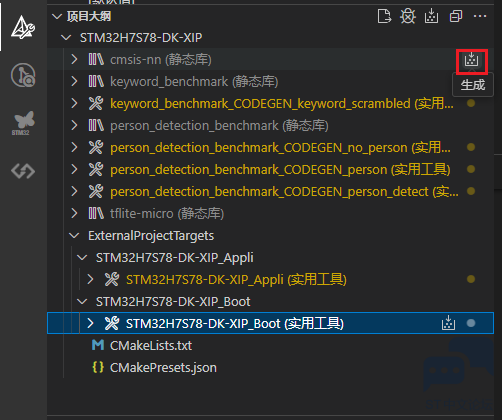This screenshot has height=420, width=502.
Task: Select keyword_benchmark_CODEGEN_keyword_scrambled label
Action: click(x=282, y=103)
